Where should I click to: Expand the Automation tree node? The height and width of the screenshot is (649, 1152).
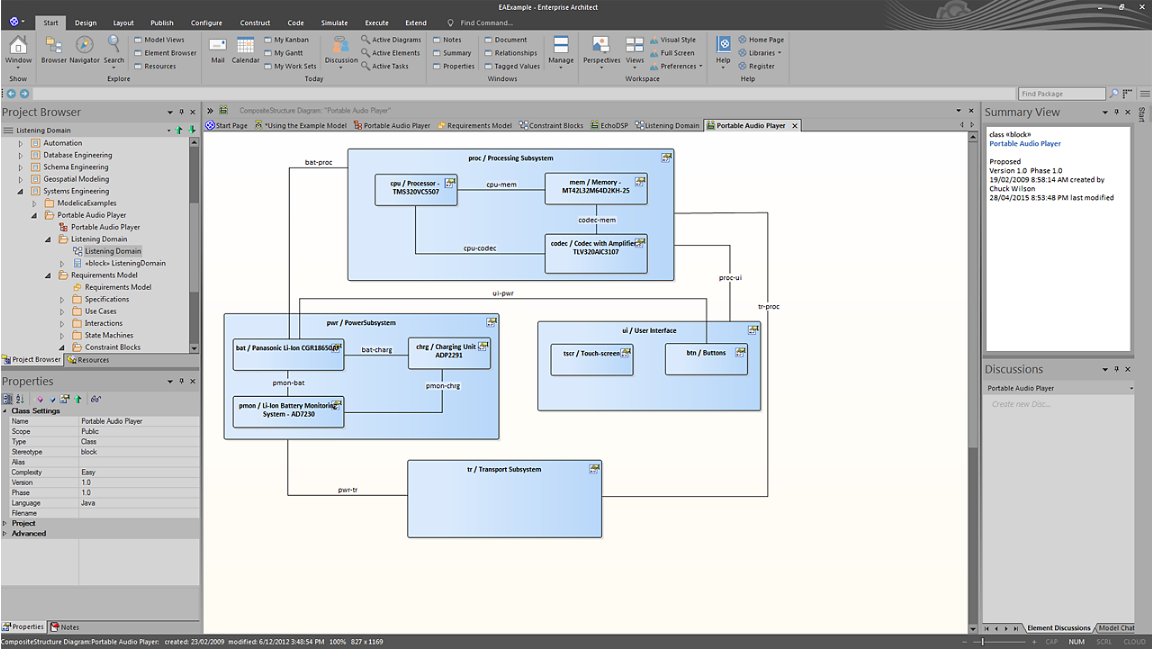(21, 143)
